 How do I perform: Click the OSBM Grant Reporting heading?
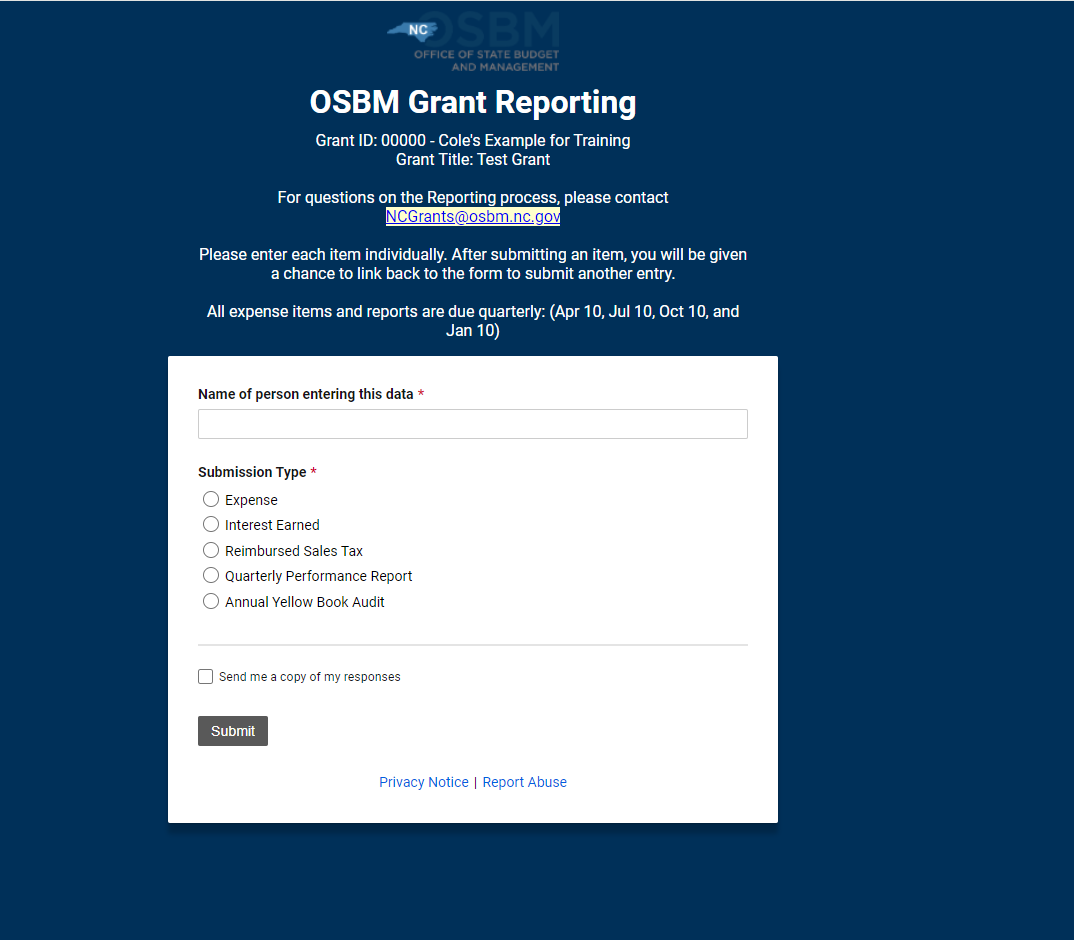(472, 102)
